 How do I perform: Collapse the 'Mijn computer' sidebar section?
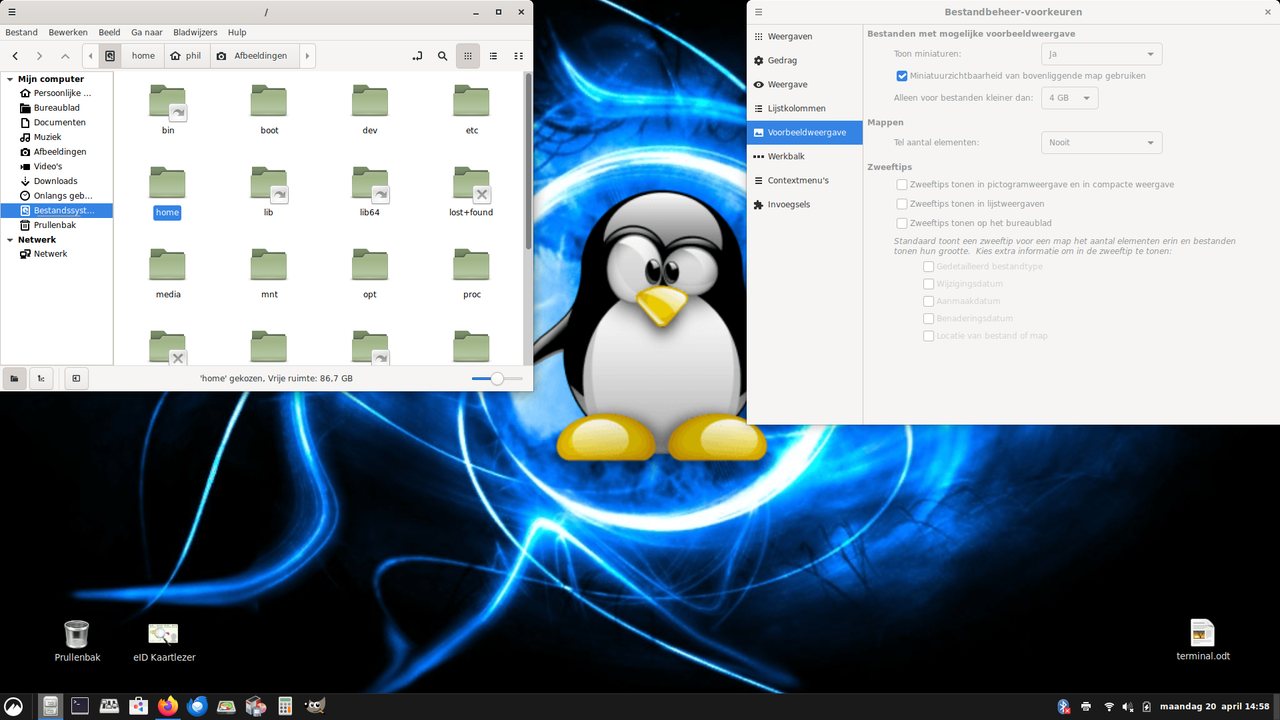(x=10, y=79)
